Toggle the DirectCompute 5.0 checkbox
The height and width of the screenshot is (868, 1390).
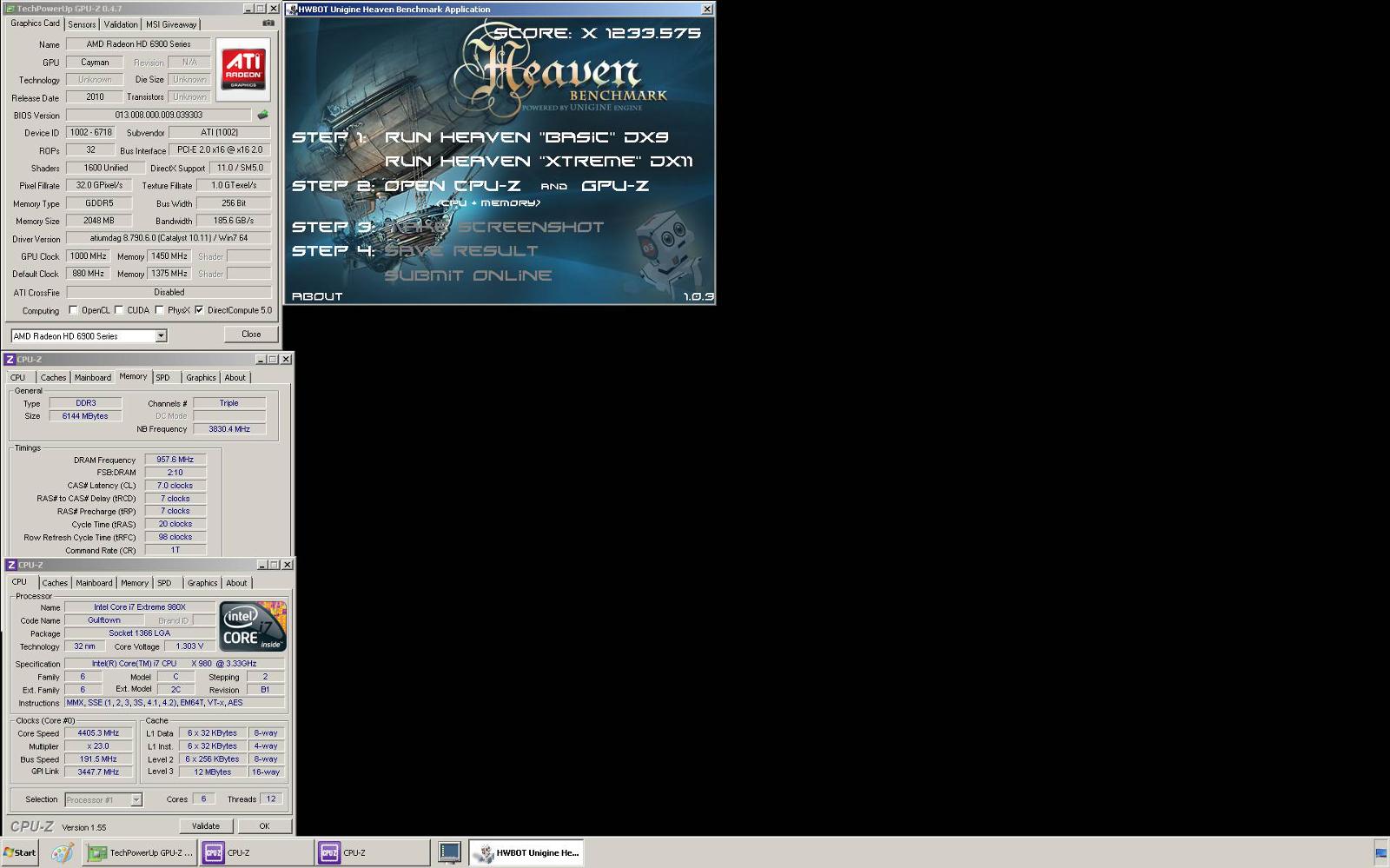pyautogui.click(x=199, y=309)
